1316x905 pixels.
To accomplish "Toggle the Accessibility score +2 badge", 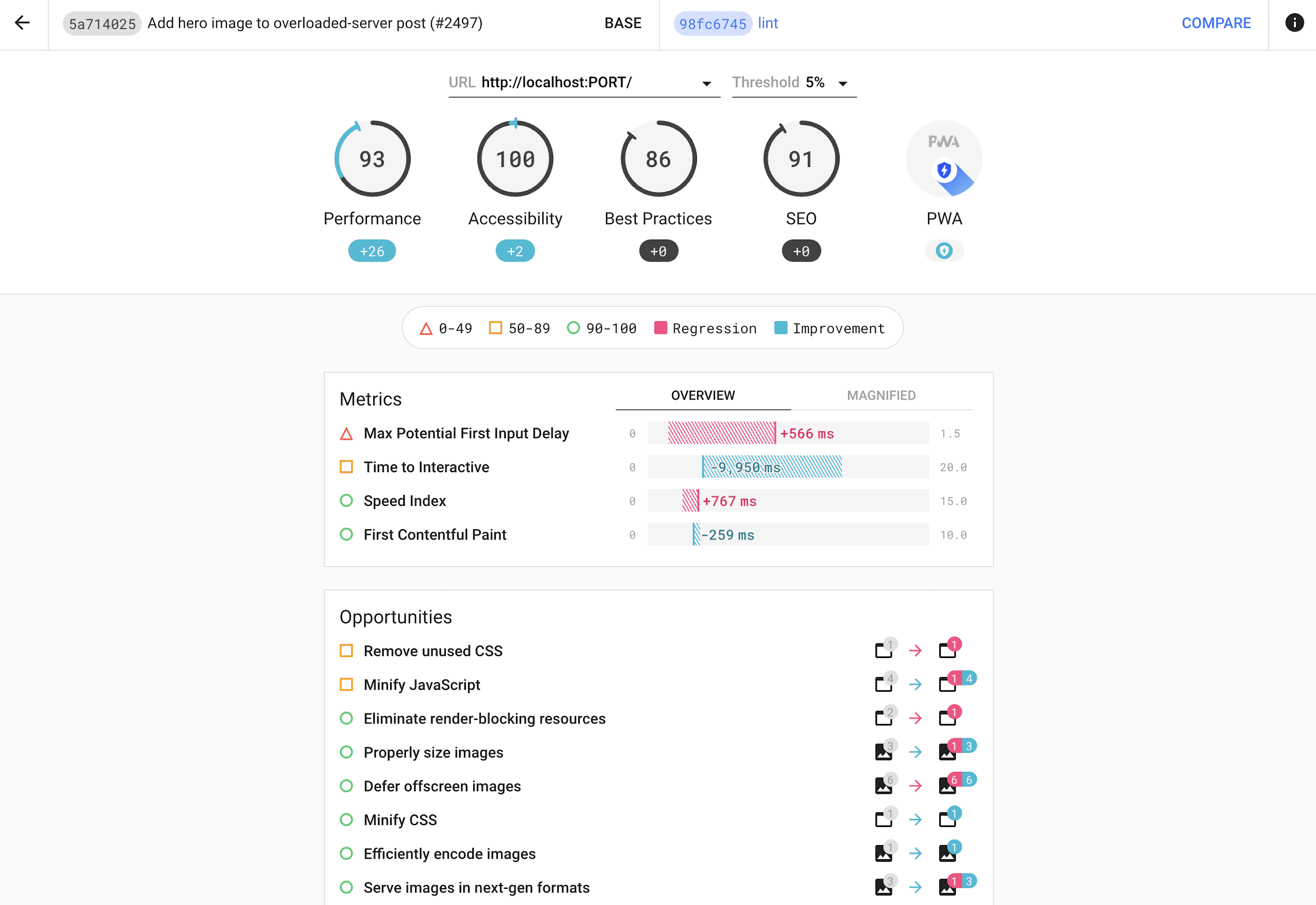I will pos(514,251).
